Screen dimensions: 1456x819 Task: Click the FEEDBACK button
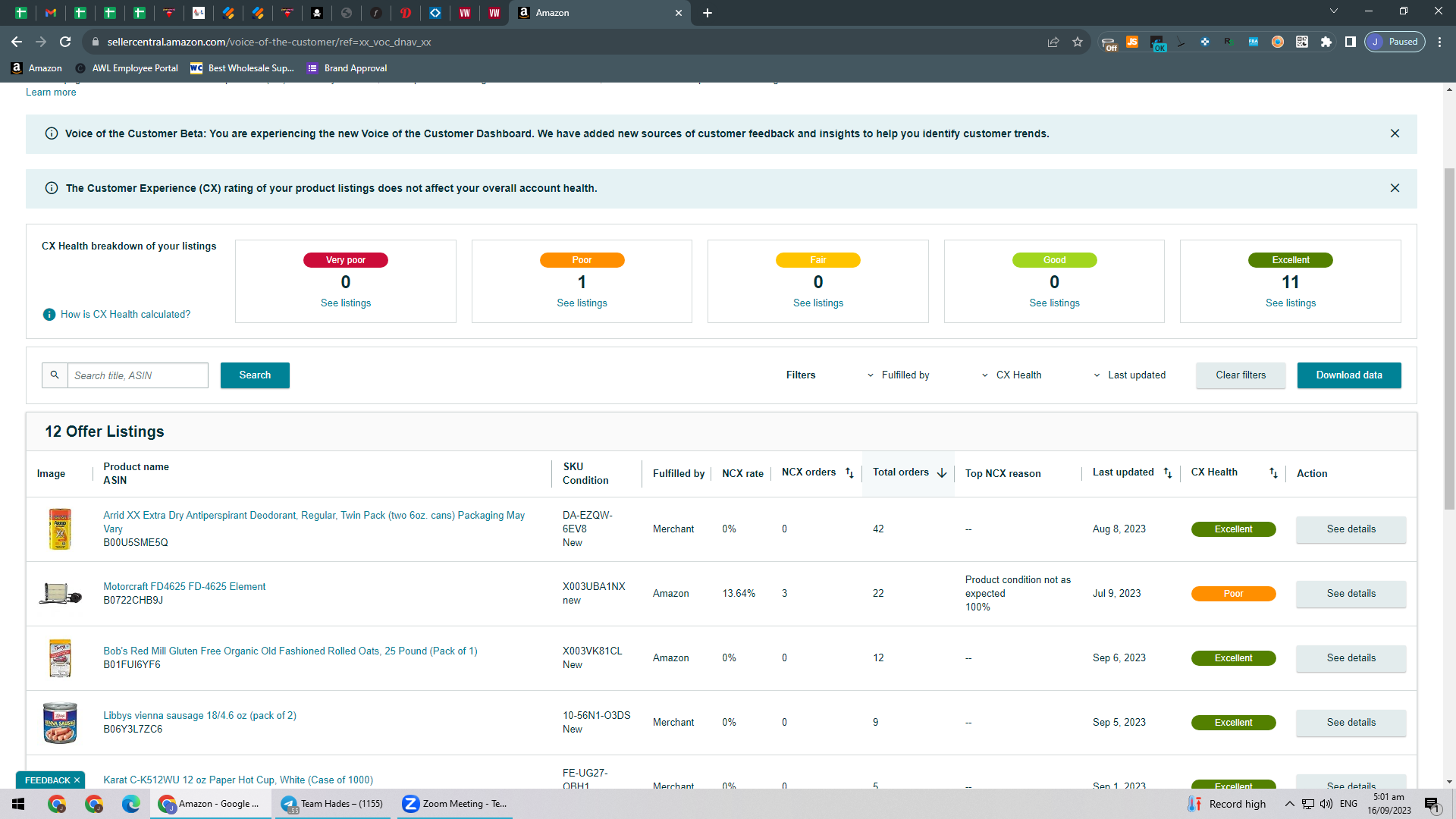point(47,780)
